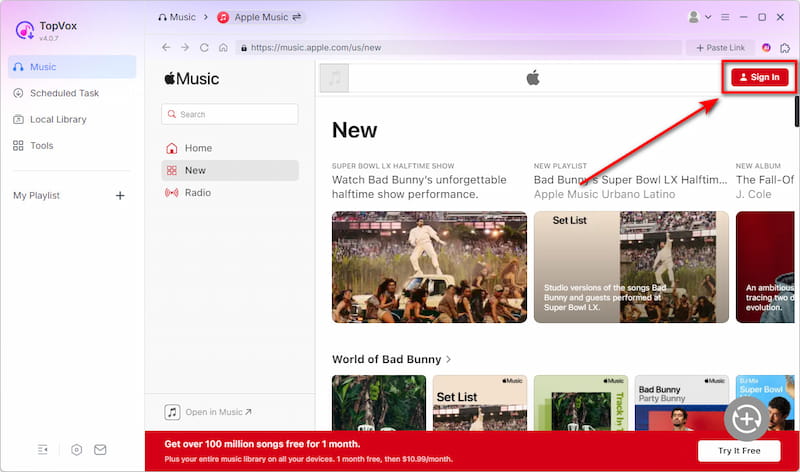Open the jungle cover album thumbnail
The height and width of the screenshot is (472, 800).
click(379, 403)
